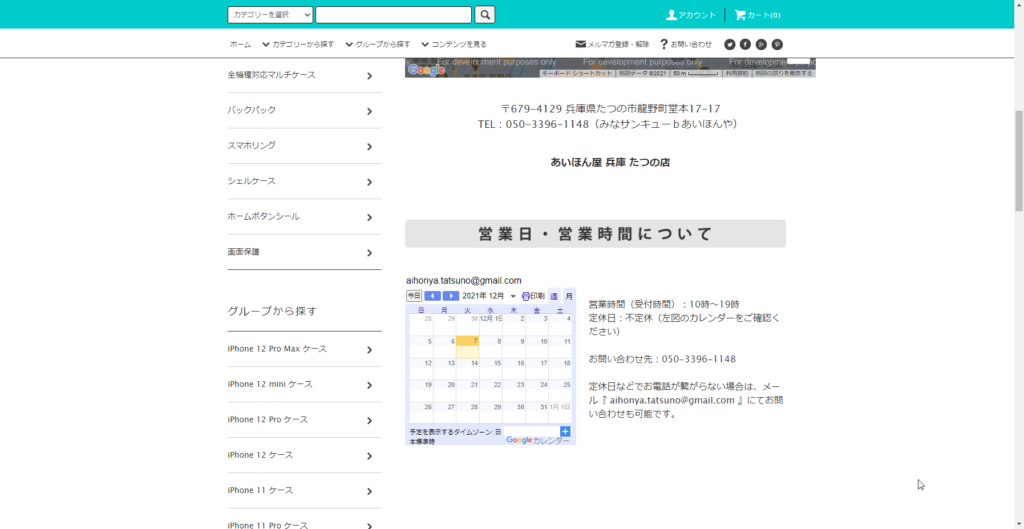
Task: Click map キーボード ショートカット link
Action: [x=577, y=74]
